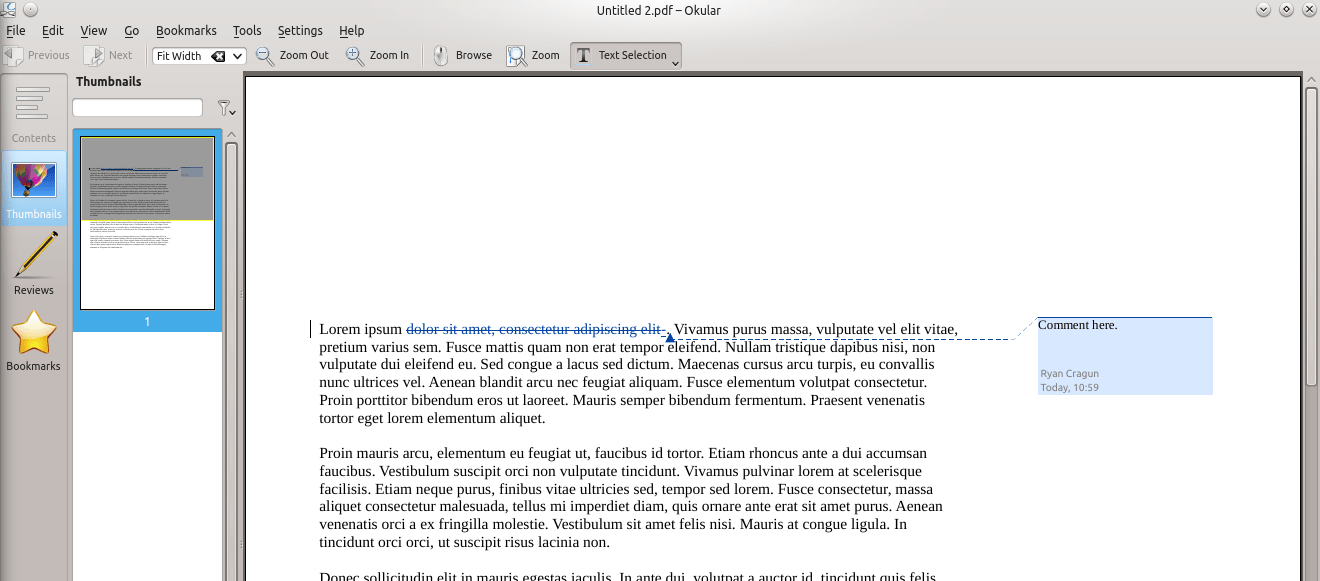Screen dimensions: 1320x581
Task: Open the File menu
Action: [x=15, y=30]
